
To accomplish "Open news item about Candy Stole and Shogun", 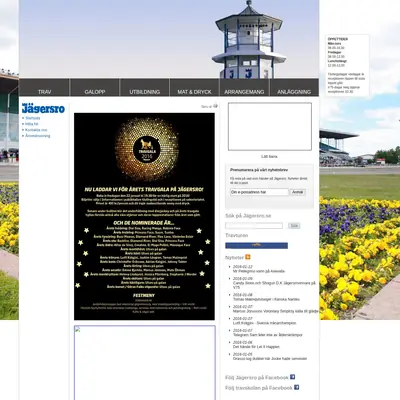I will [274, 285].
